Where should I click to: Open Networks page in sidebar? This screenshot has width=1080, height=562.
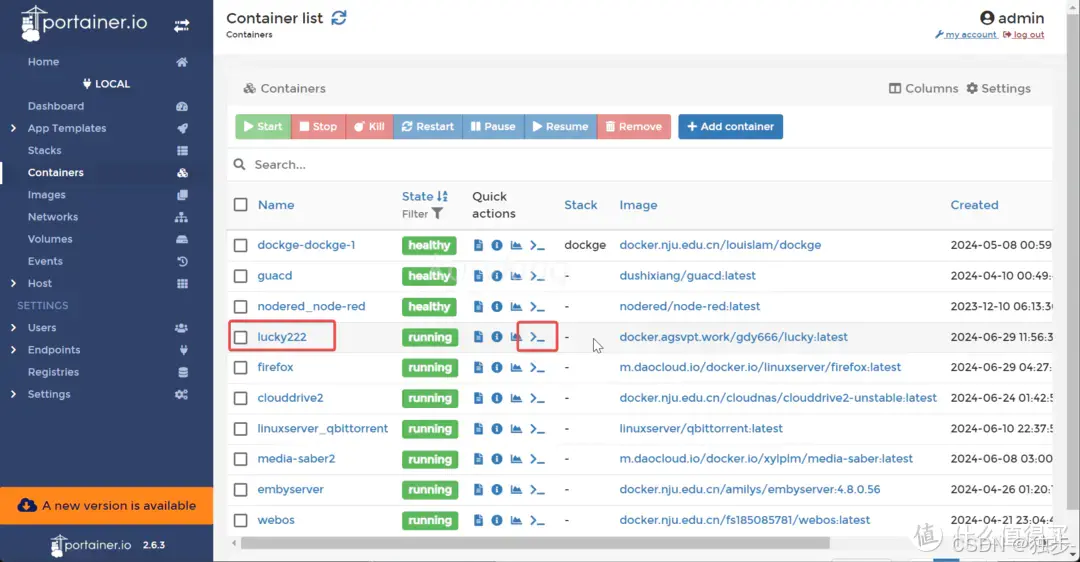coord(52,217)
